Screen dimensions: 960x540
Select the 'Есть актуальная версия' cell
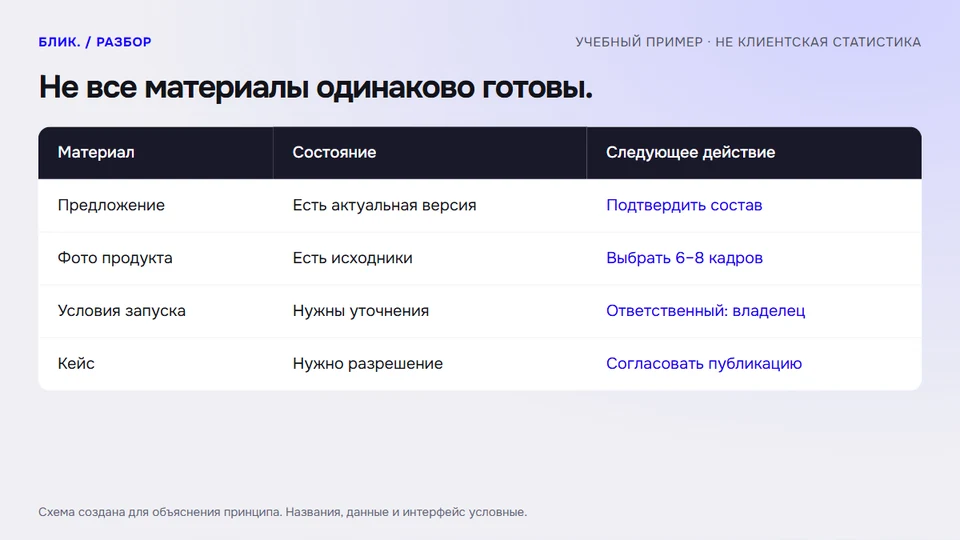coord(430,206)
